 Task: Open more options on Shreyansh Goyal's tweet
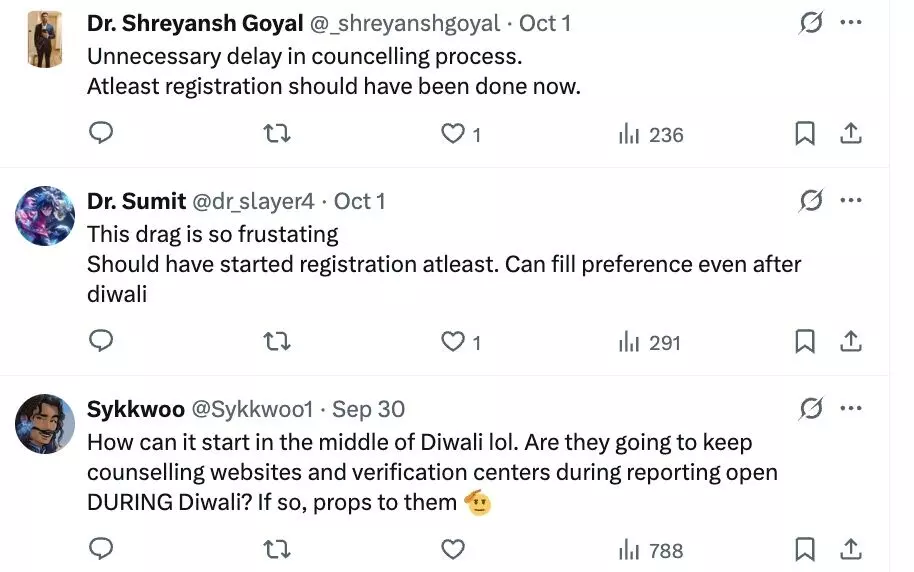pos(851,23)
